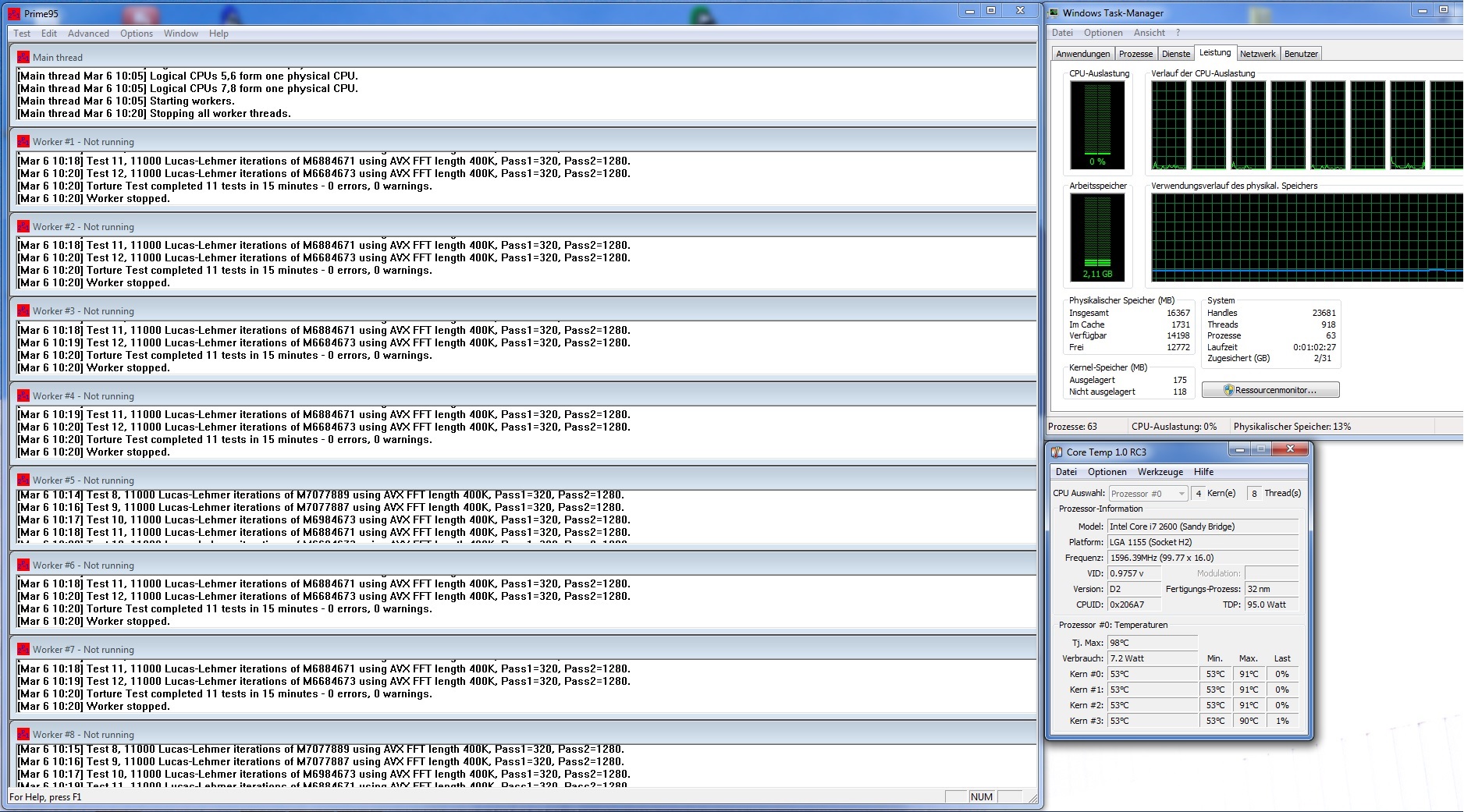Click the Worker #3 window icon
Image resolution: width=1464 pixels, height=812 pixels.
(23, 310)
